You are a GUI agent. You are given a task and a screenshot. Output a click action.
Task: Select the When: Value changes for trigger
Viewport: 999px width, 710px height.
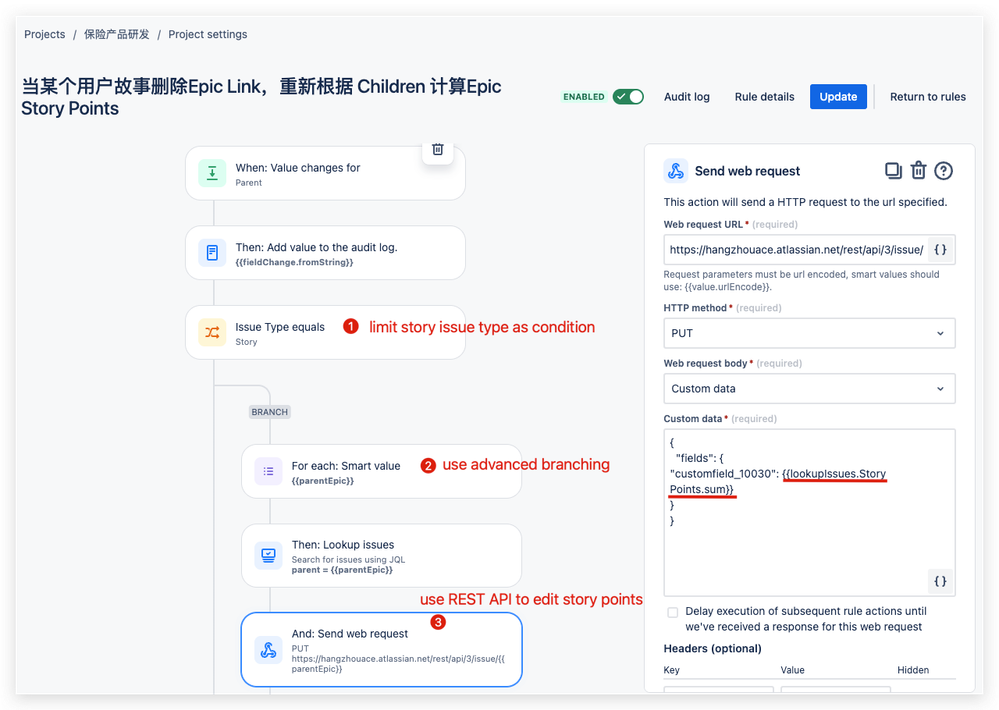pos(326,173)
